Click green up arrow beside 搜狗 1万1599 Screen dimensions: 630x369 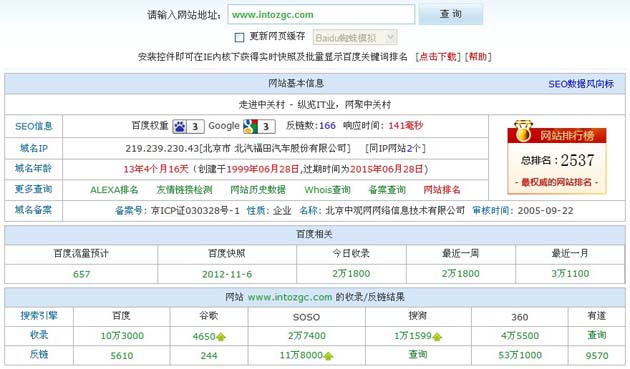click(437, 337)
